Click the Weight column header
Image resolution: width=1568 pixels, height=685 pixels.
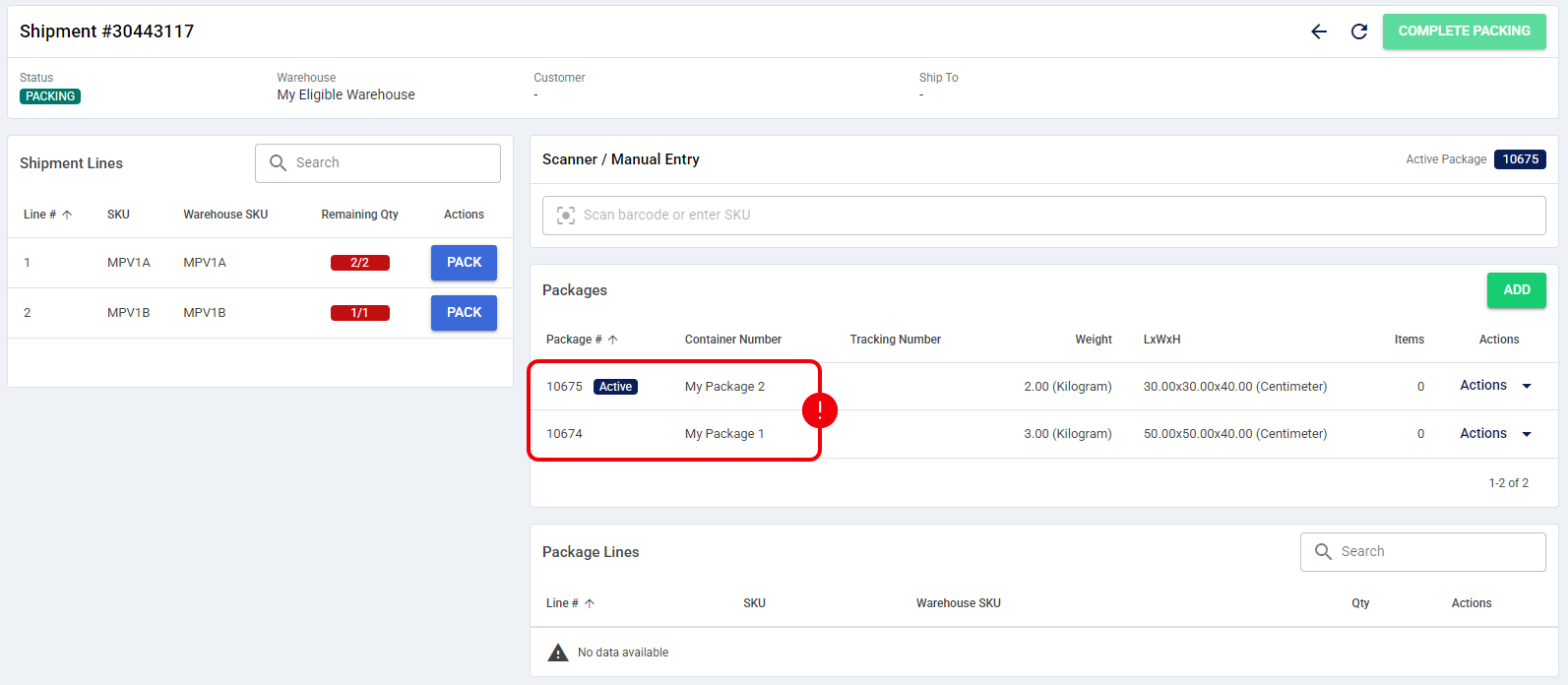tap(1094, 340)
